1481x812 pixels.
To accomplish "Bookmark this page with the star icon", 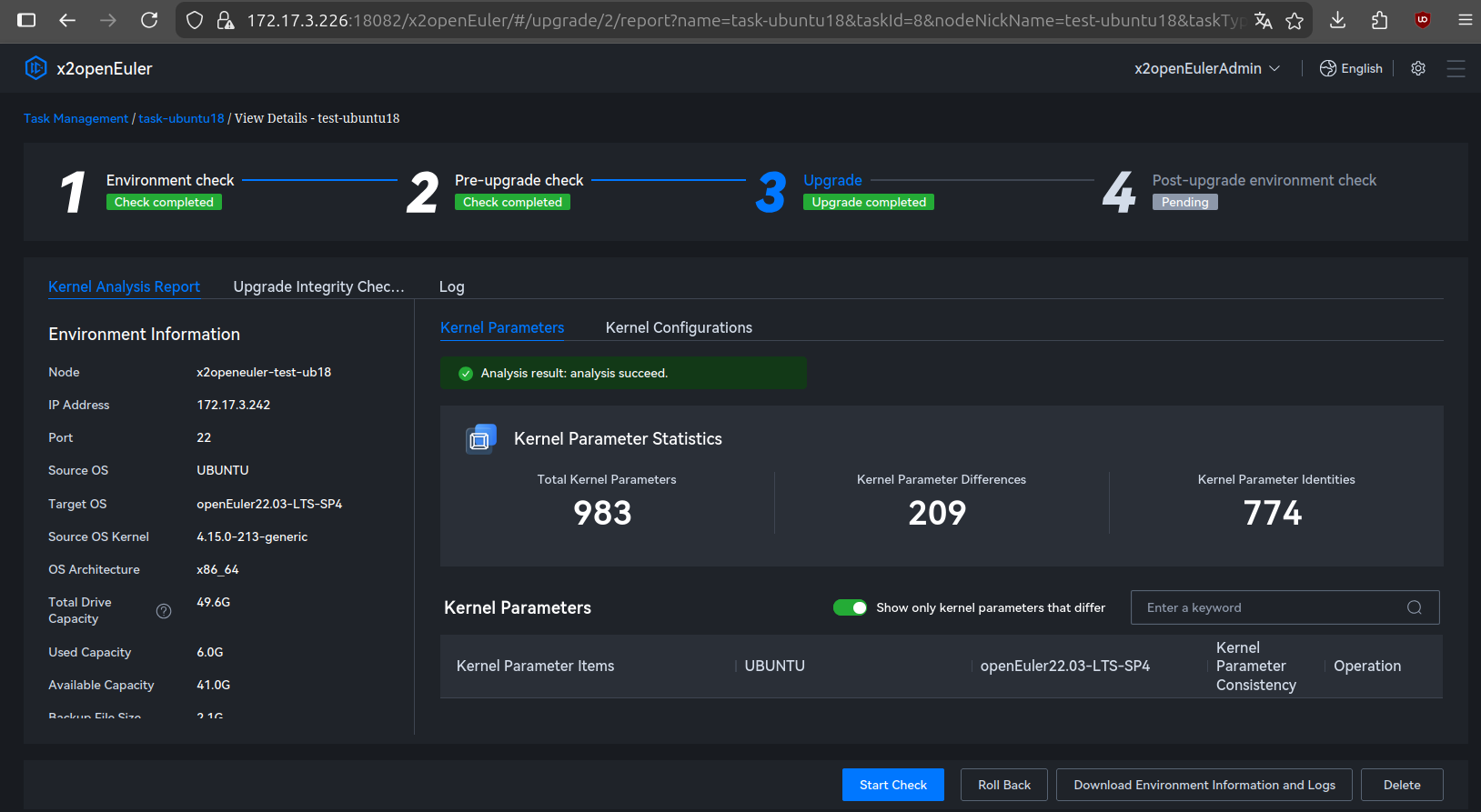I will point(1295,20).
